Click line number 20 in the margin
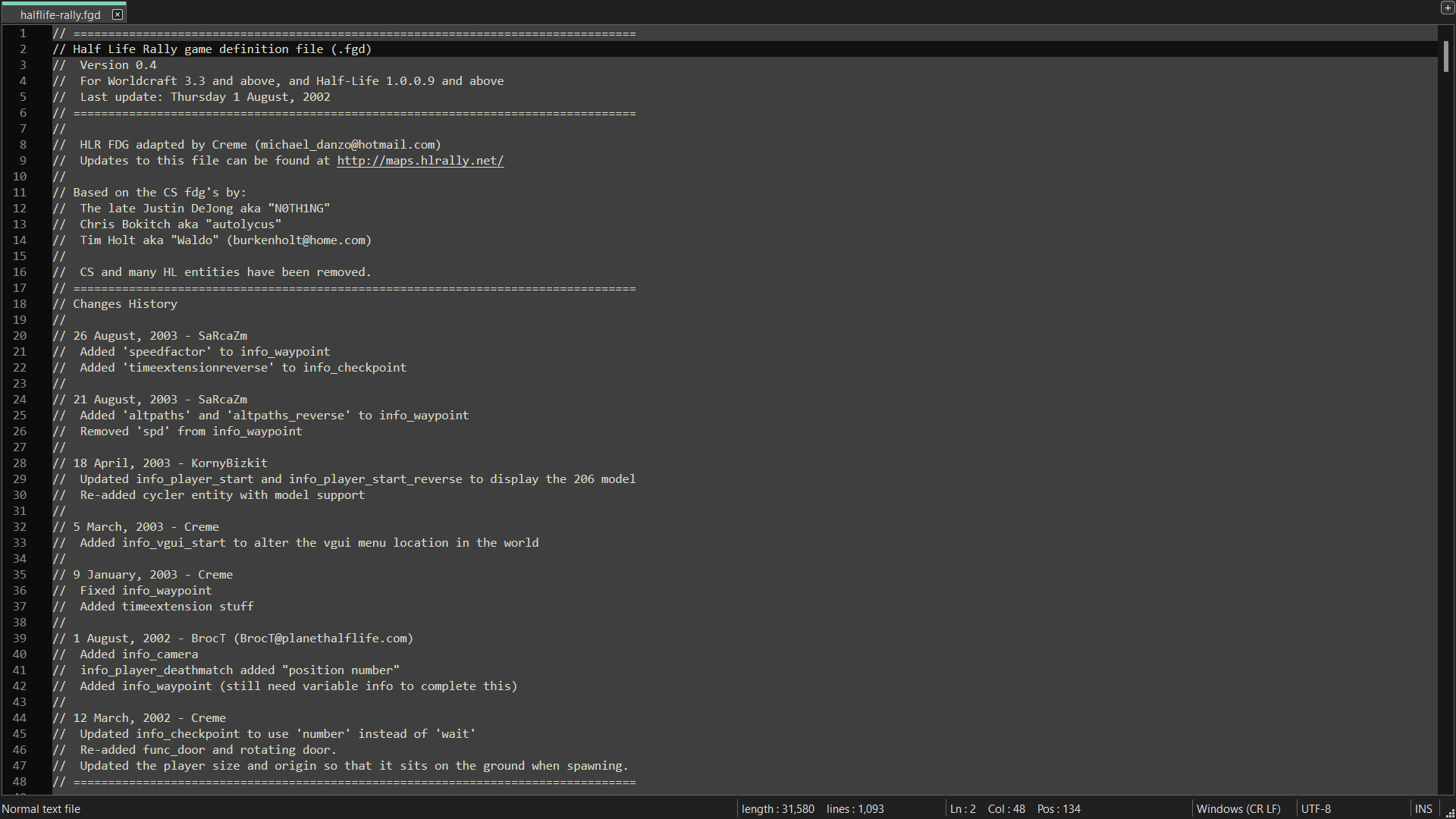The image size is (1456, 819). [x=20, y=335]
